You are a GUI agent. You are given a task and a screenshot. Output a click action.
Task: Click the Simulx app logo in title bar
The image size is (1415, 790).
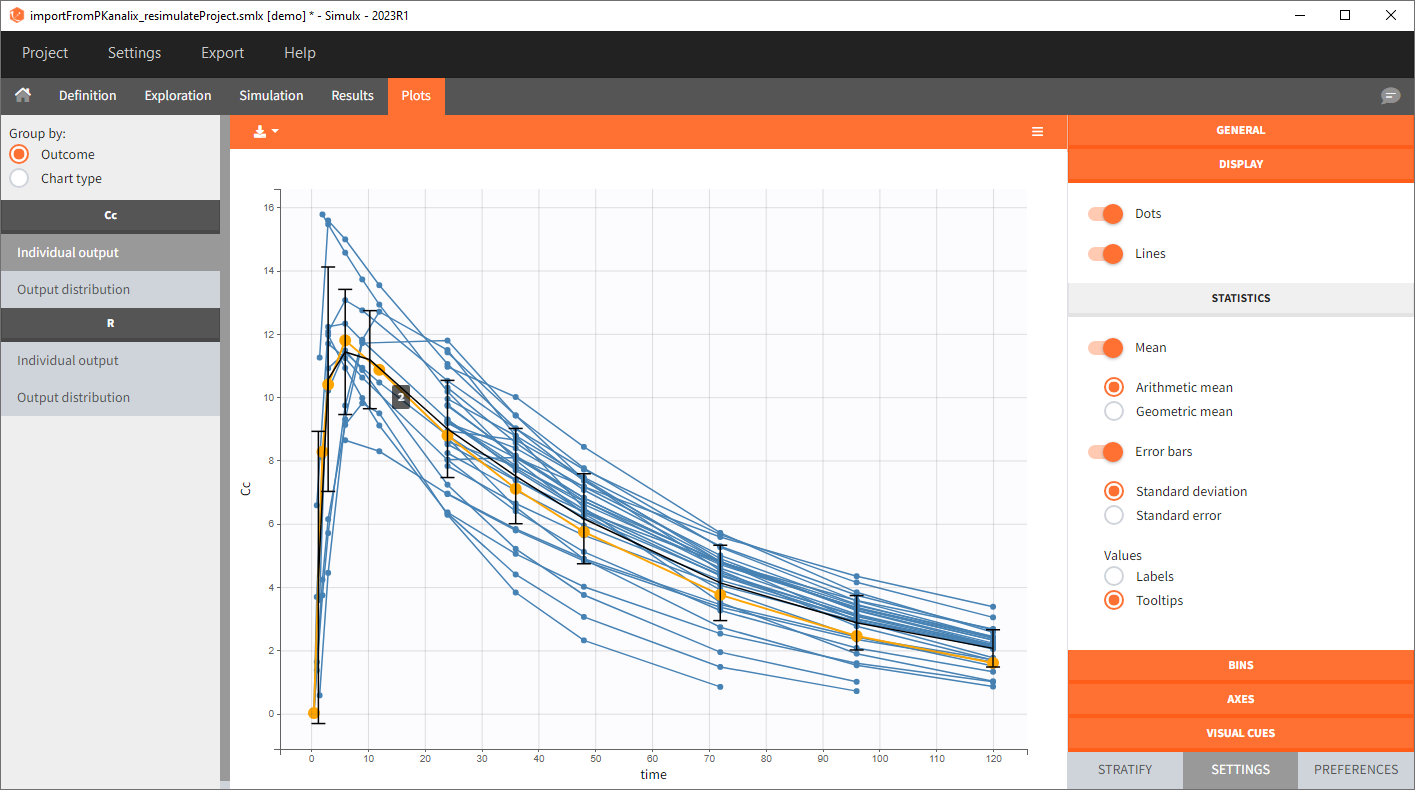pos(16,15)
